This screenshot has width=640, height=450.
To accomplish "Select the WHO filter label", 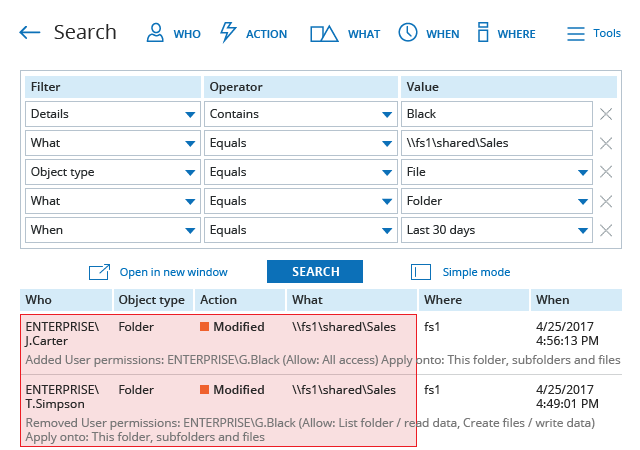I will (187, 34).
